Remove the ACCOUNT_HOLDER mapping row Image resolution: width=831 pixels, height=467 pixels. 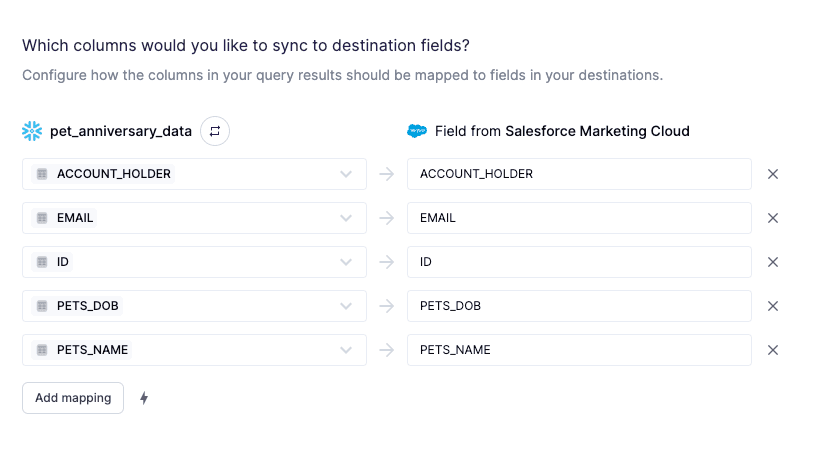click(772, 174)
